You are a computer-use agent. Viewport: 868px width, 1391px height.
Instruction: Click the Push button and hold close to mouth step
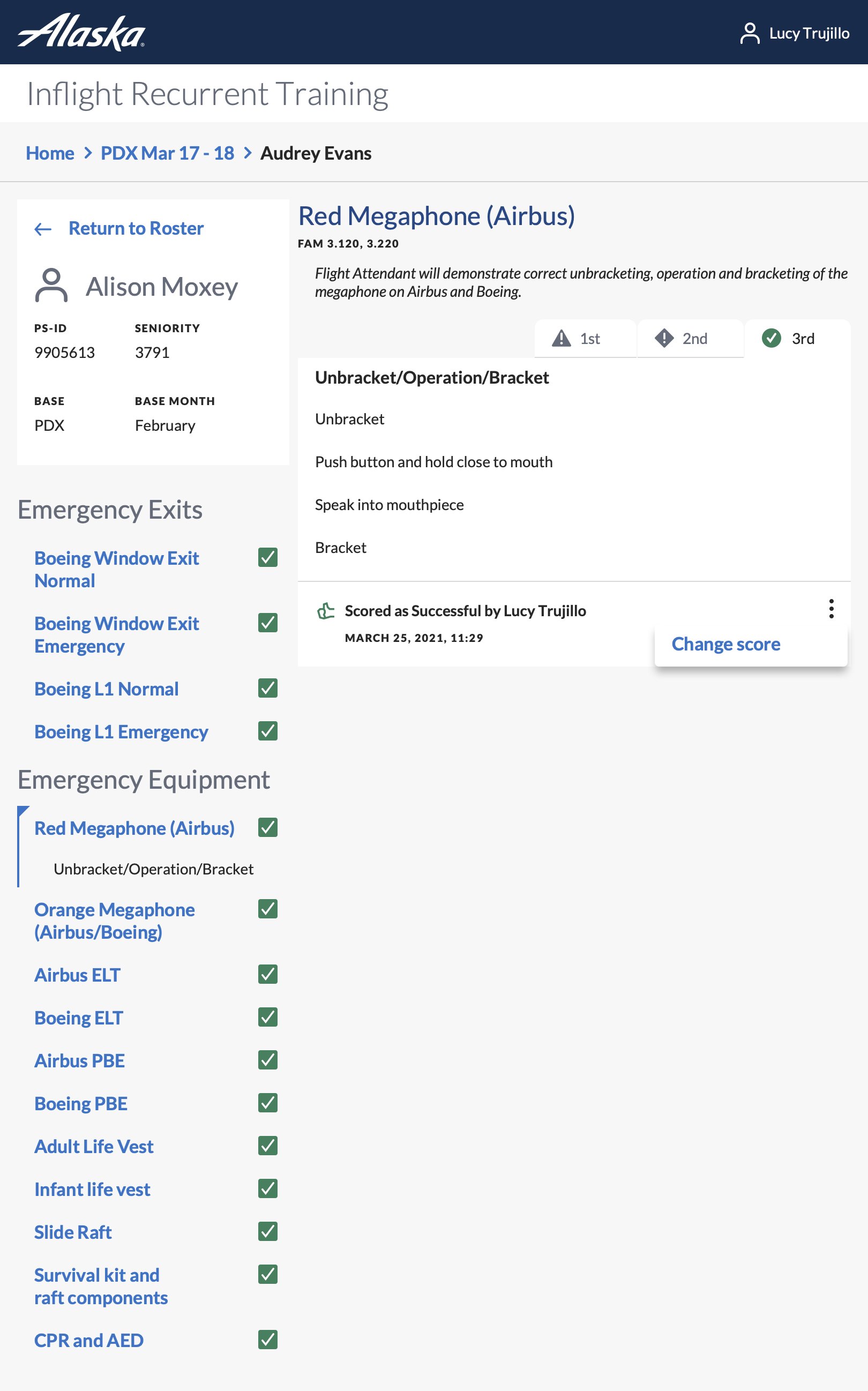(x=433, y=462)
